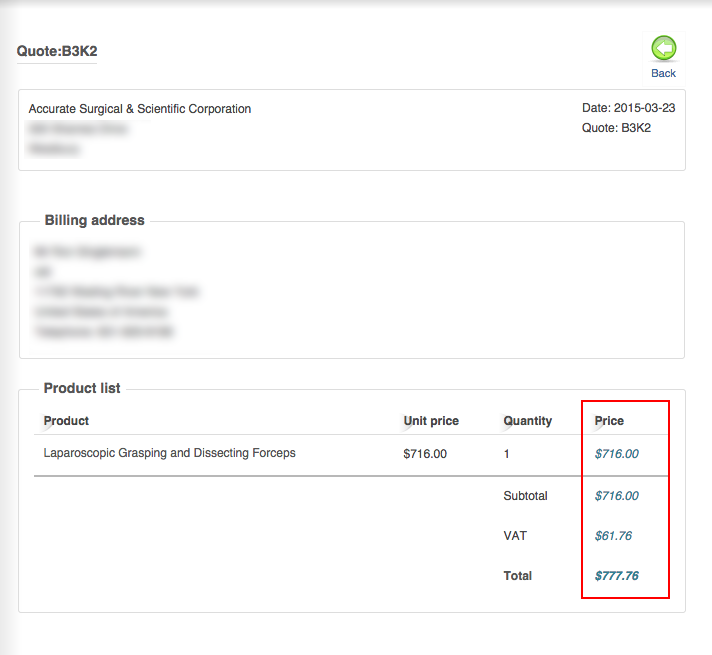Viewport: 712px width, 655px height.
Task: Click the Back text link
Action: coord(664,73)
